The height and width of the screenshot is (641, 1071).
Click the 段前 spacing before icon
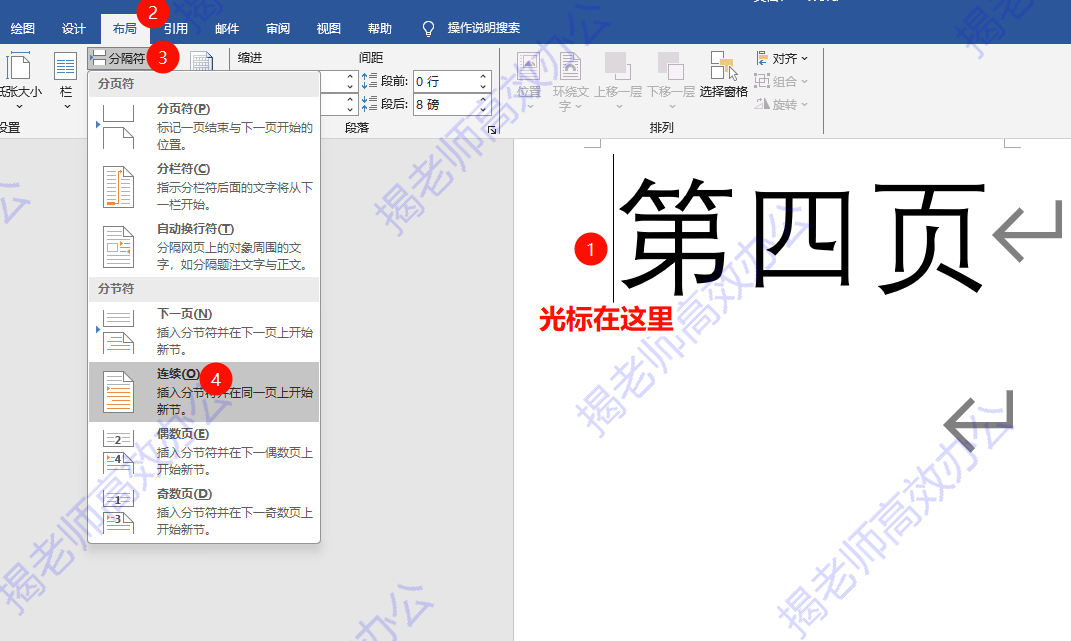369,81
